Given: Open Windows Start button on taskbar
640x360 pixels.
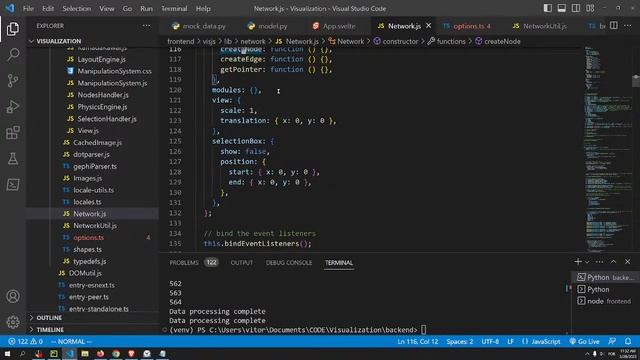Looking at the screenshot, I should click(x=7, y=354).
